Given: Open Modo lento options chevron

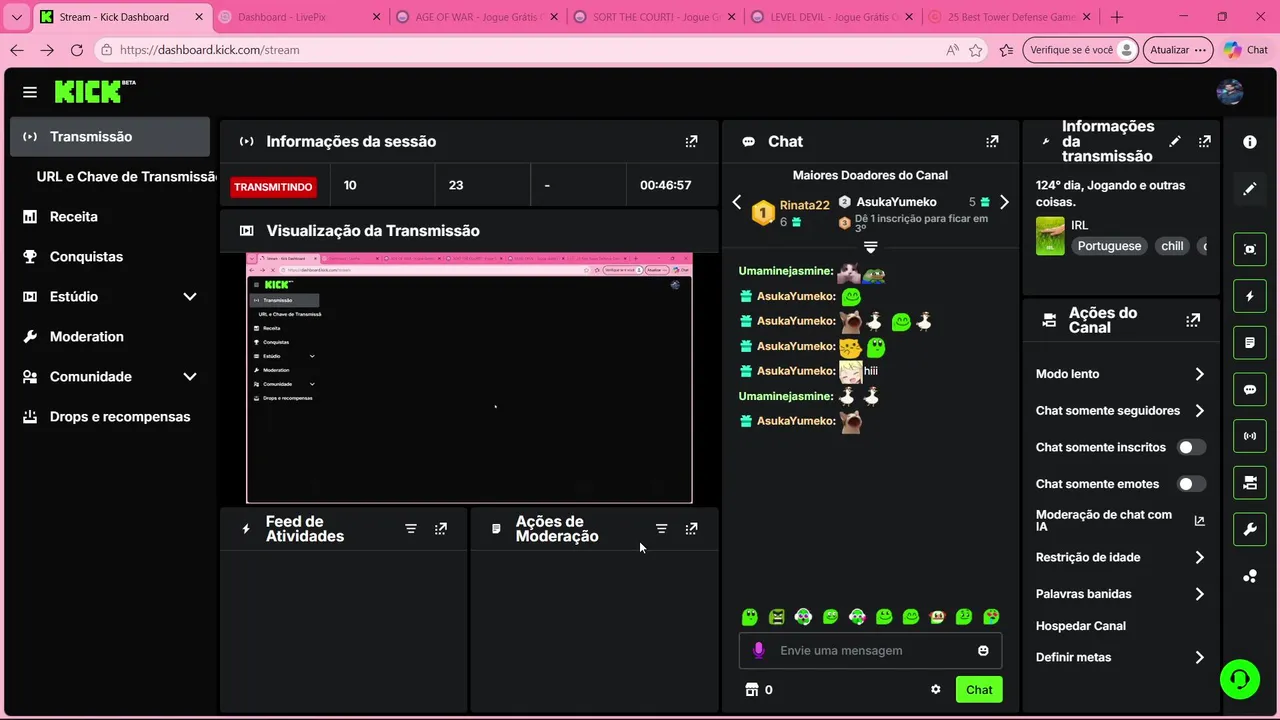Looking at the screenshot, I should pos(1199,374).
